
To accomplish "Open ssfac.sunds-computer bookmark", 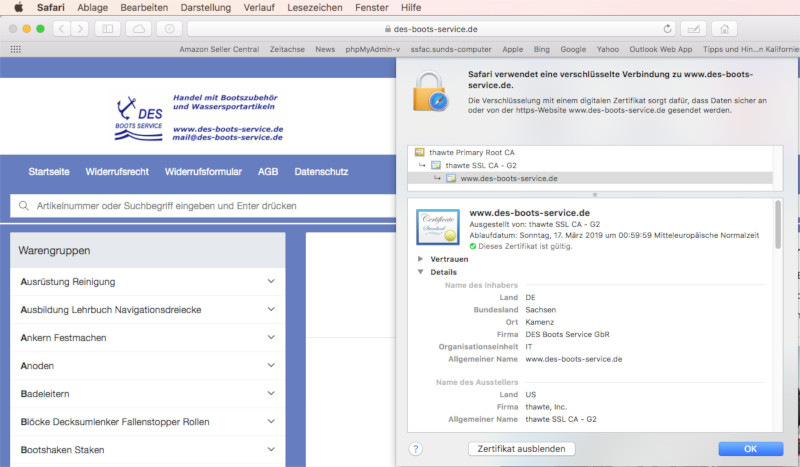I will point(451,49).
